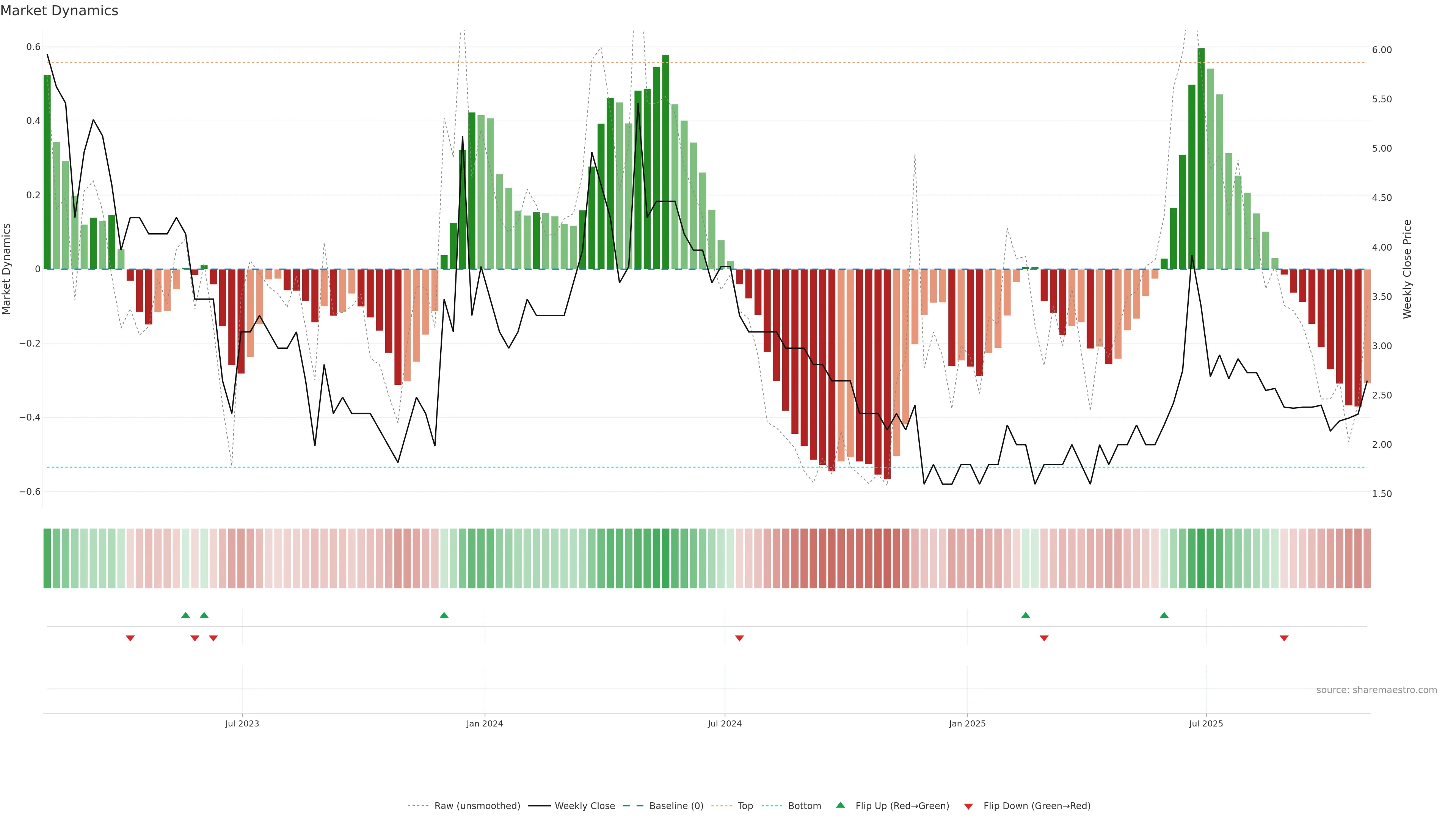Toggle the Weekly Close legend entry
This screenshot has height=819, width=1456.
point(584,806)
